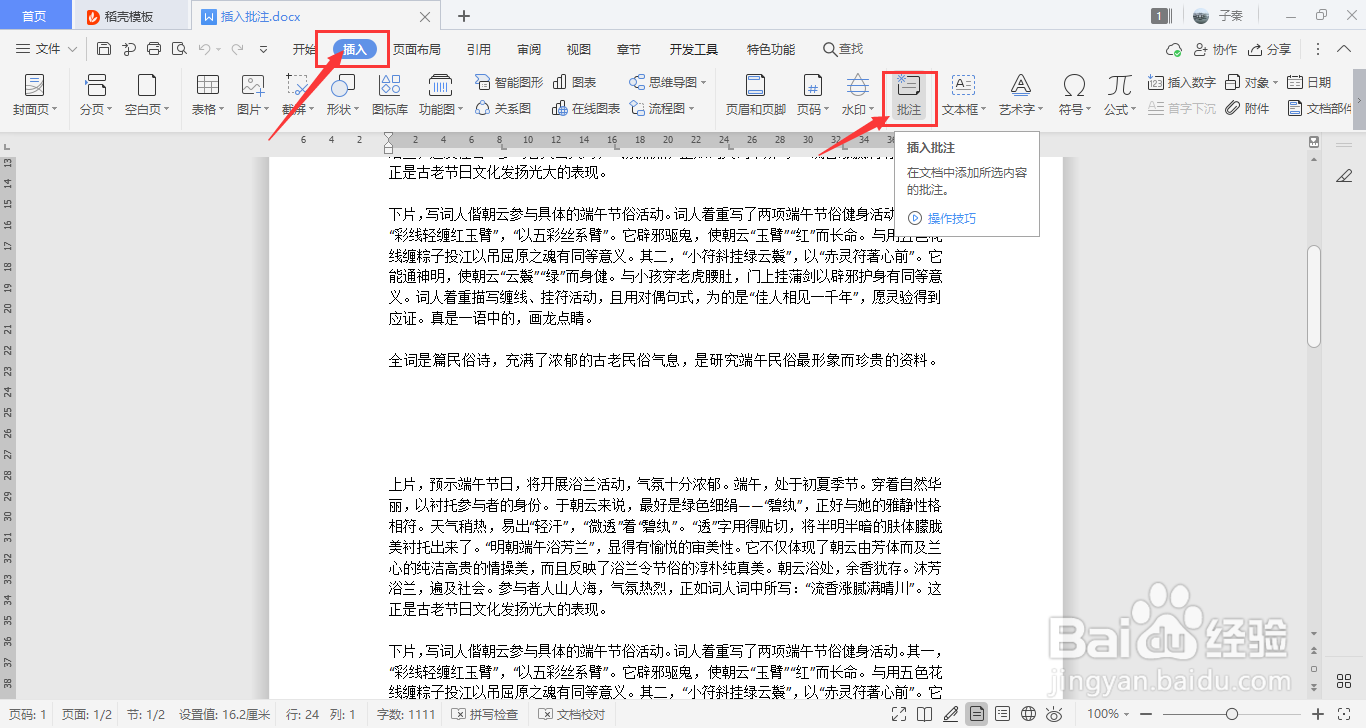1366x728 pixels.
Task: Click the zoom slider in status bar
Action: [x=1232, y=714]
